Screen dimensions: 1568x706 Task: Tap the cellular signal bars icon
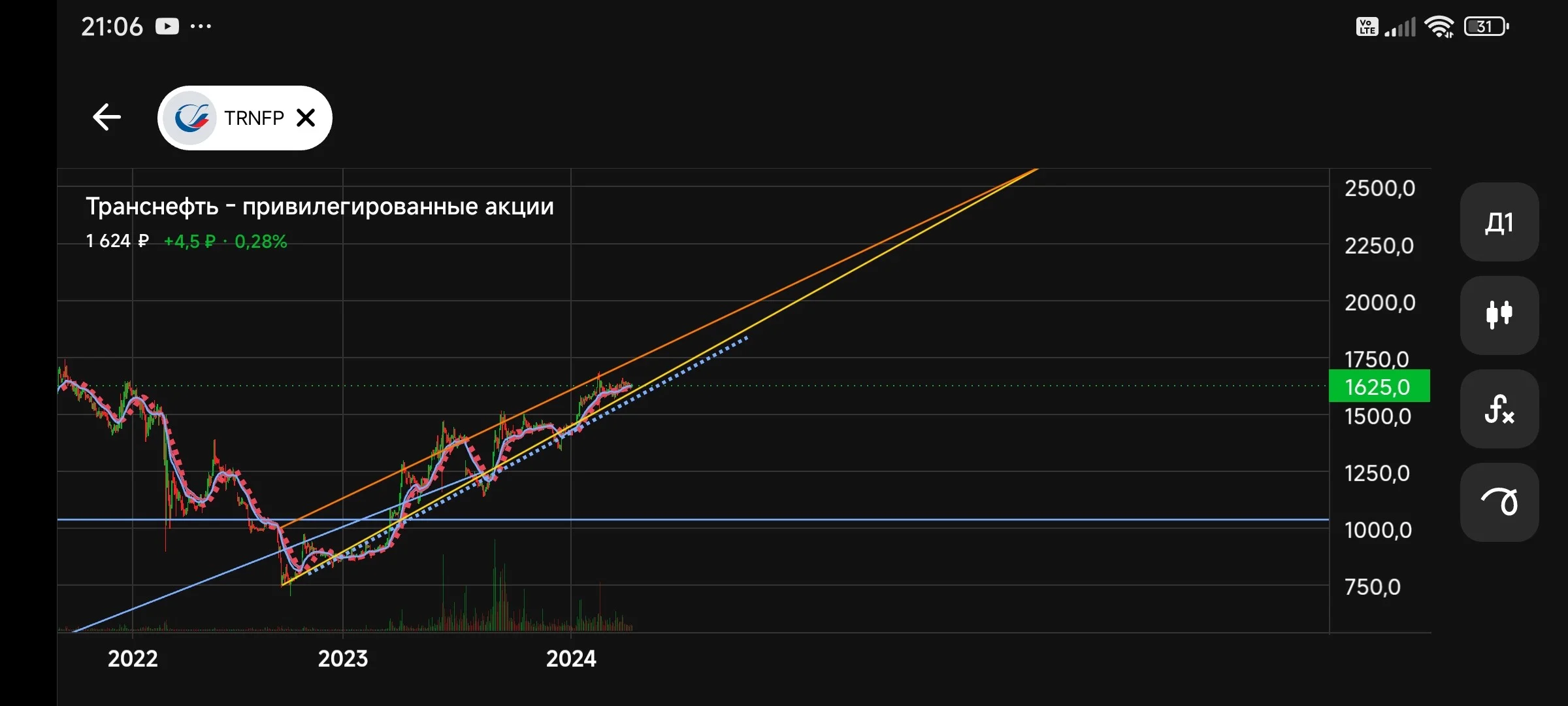coord(1401,27)
